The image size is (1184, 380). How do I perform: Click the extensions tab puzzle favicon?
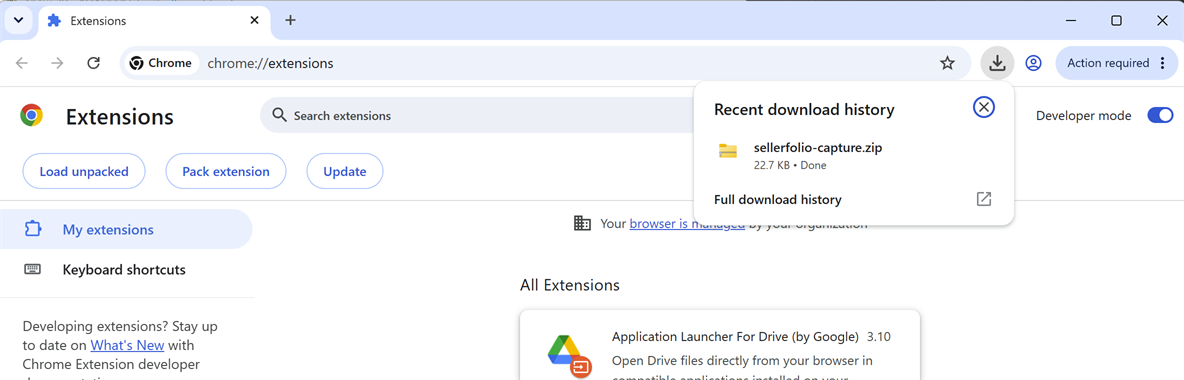coord(54,21)
